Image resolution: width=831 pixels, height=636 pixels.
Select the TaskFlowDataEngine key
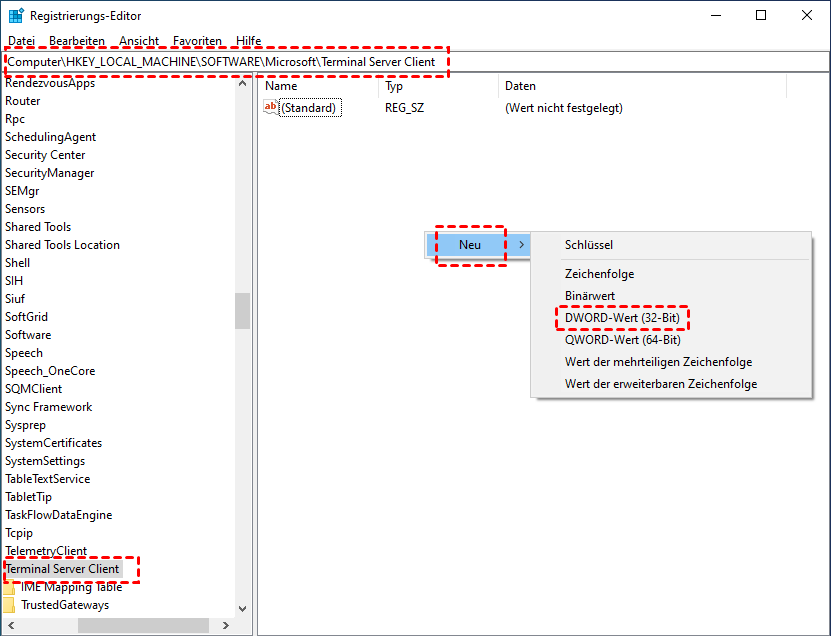[58, 515]
